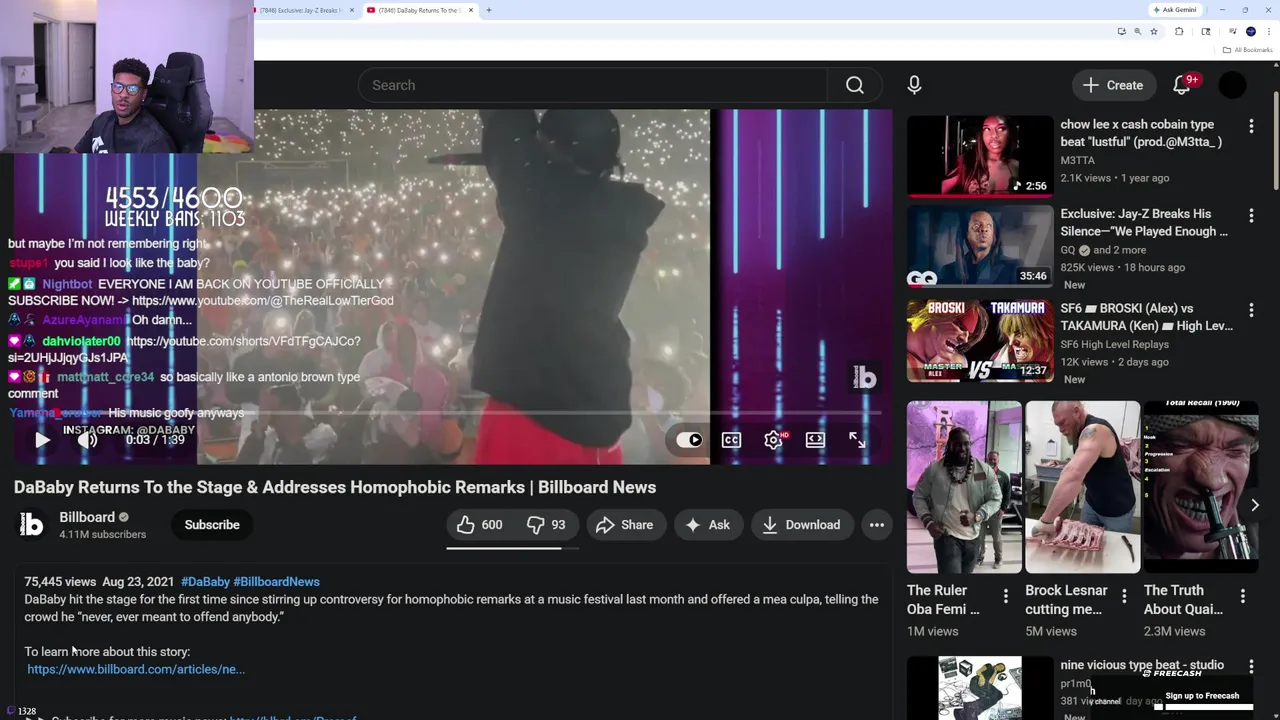1280x720 pixels.
Task: Open a new browser tab
Action: click(x=488, y=10)
